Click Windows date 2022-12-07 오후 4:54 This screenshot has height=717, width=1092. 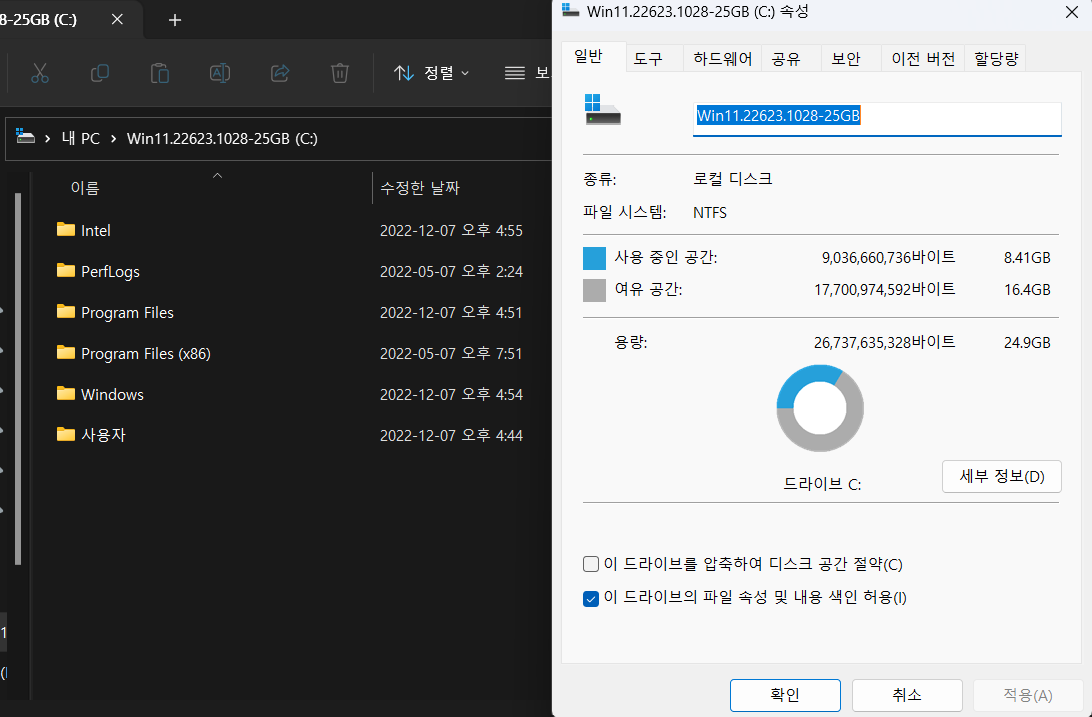(x=451, y=394)
